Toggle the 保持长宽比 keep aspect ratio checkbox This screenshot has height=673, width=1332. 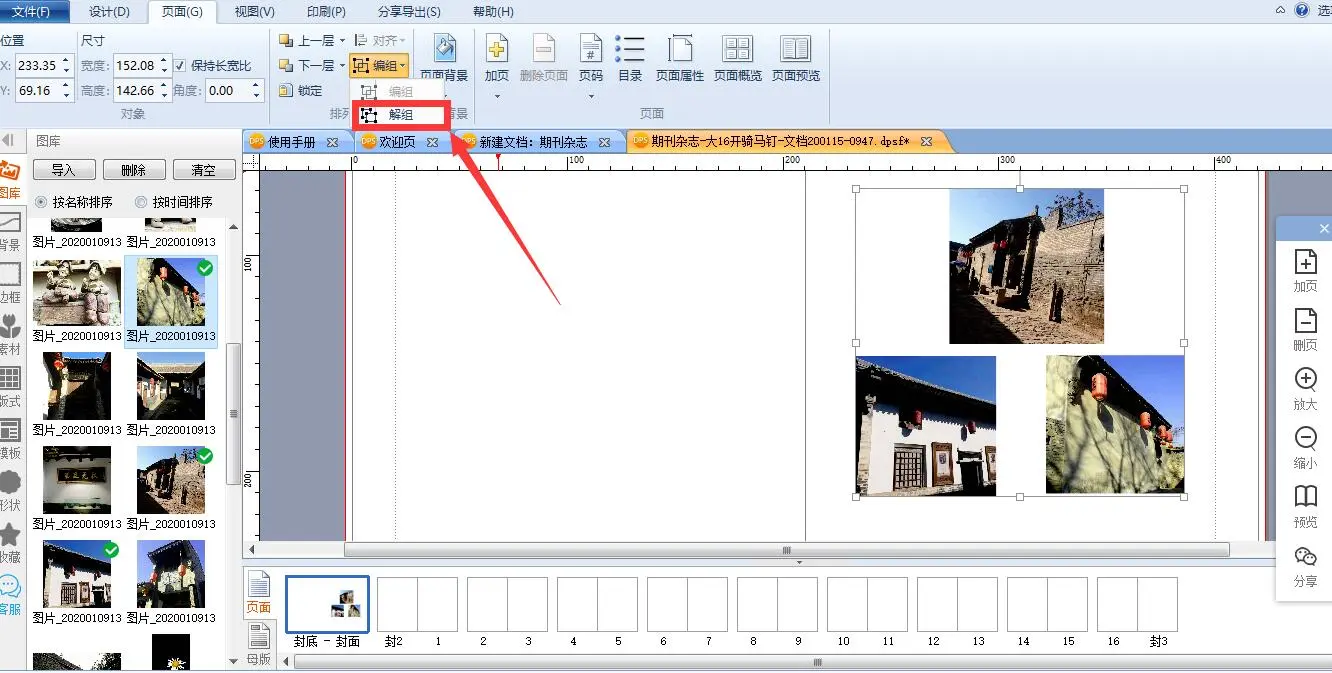180,66
